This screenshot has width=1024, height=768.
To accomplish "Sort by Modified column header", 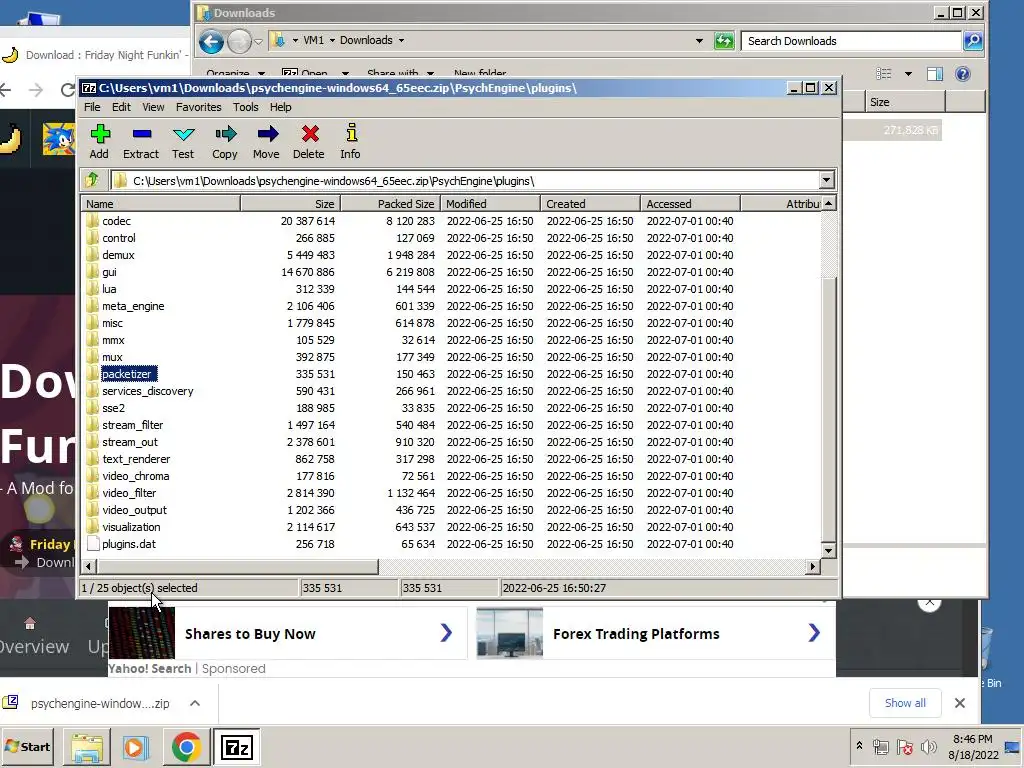I will (x=490, y=204).
